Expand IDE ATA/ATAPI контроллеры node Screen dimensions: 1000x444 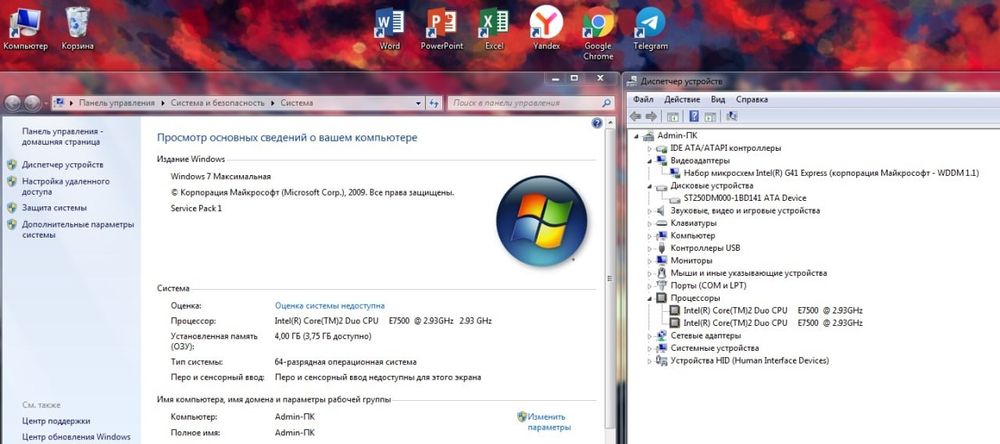click(650, 149)
